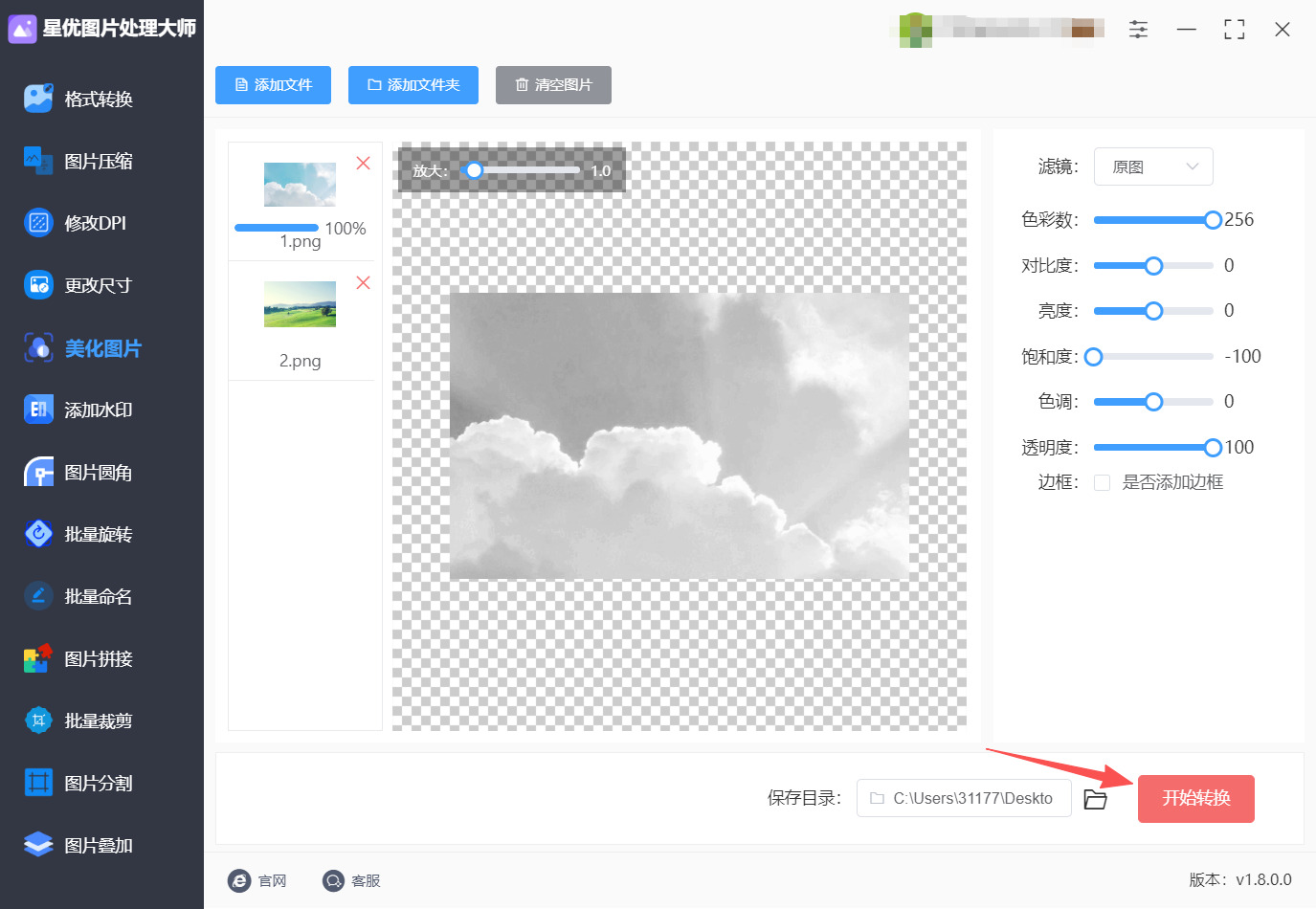Viewport: 1316px width, 909px height.
Task: Click the 添加水印 sidebar icon
Action: [38, 410]
